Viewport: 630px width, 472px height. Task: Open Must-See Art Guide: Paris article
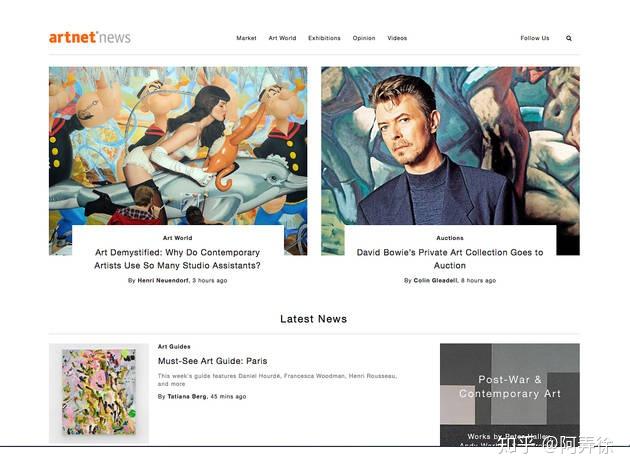click(x=213, y=361)
